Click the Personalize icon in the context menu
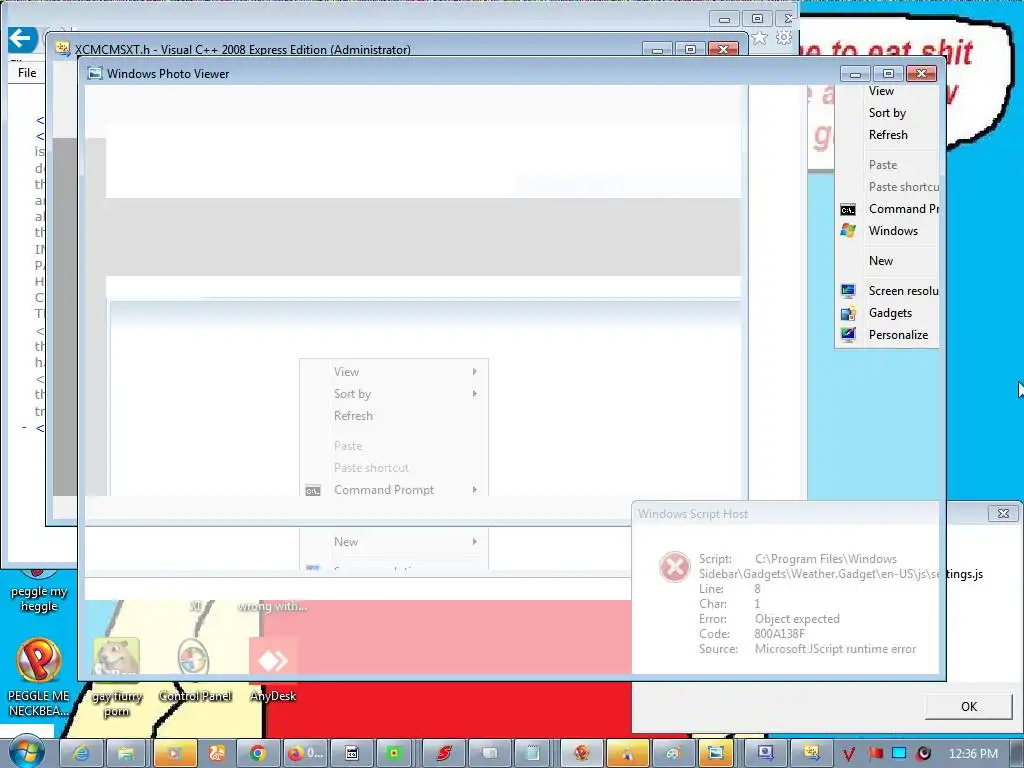 click(x=848, y=335)
